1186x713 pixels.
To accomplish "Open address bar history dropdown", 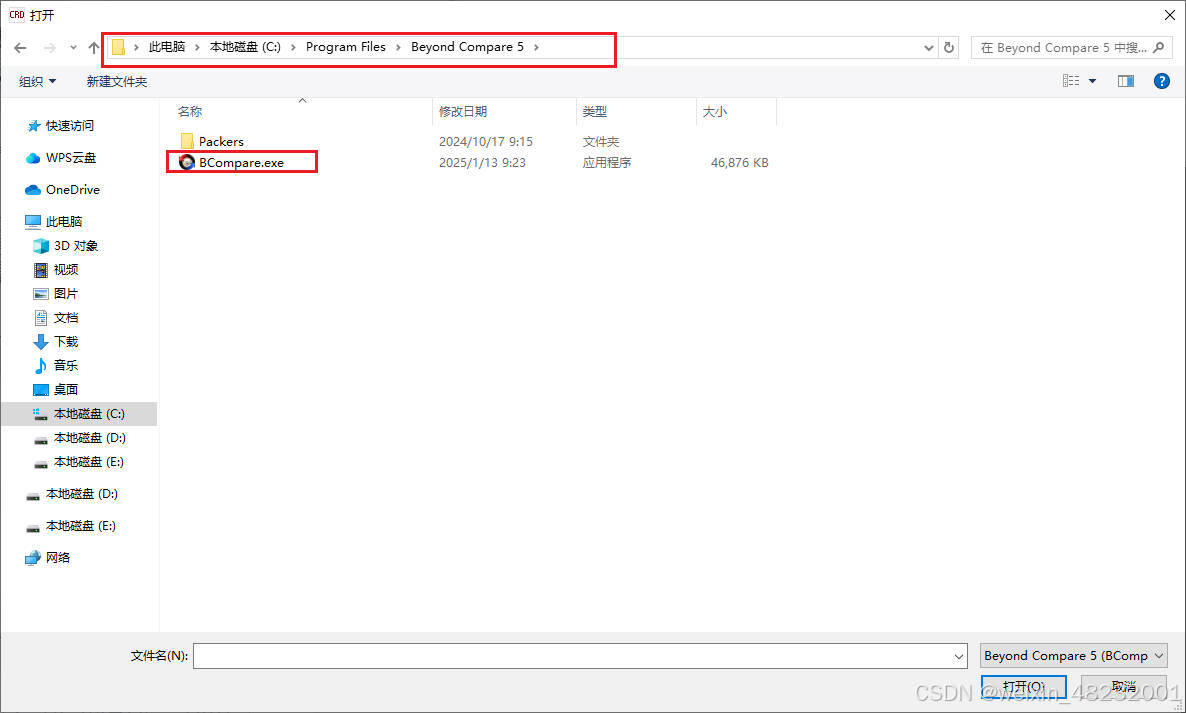I will pyautogui.click(x=929, y=48).
